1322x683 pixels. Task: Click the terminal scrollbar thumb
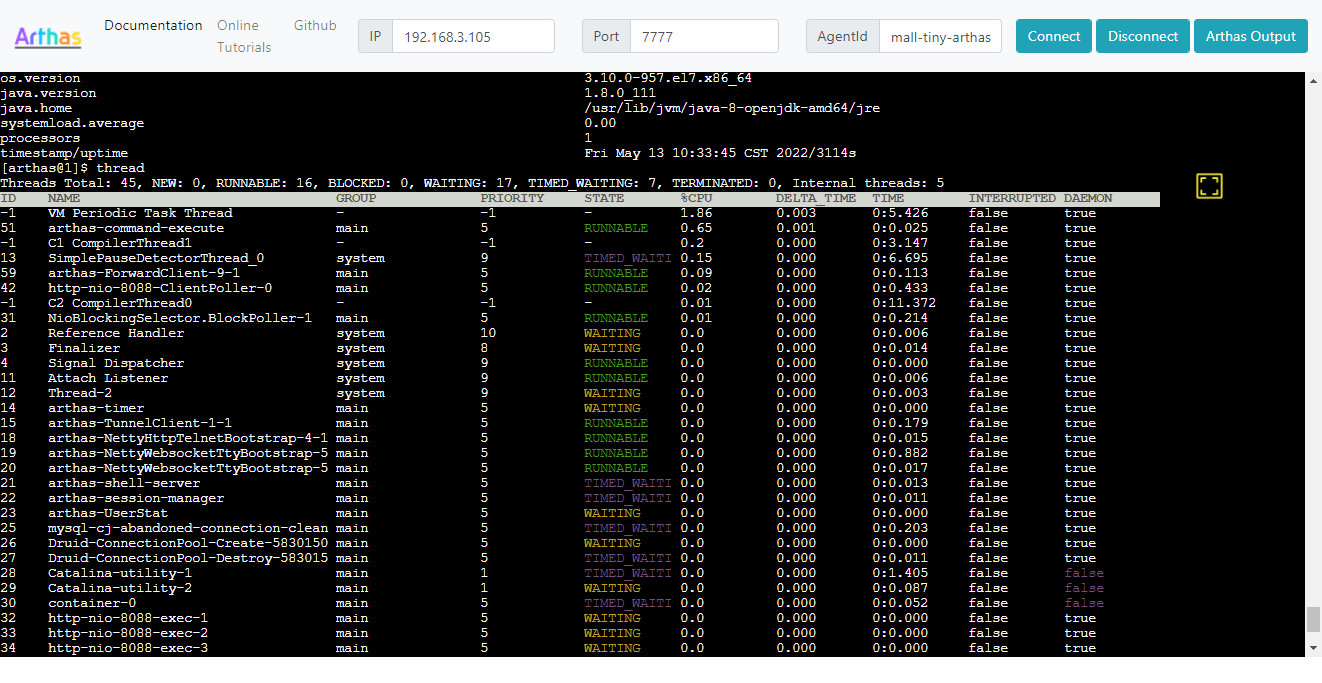[1313, 618]
